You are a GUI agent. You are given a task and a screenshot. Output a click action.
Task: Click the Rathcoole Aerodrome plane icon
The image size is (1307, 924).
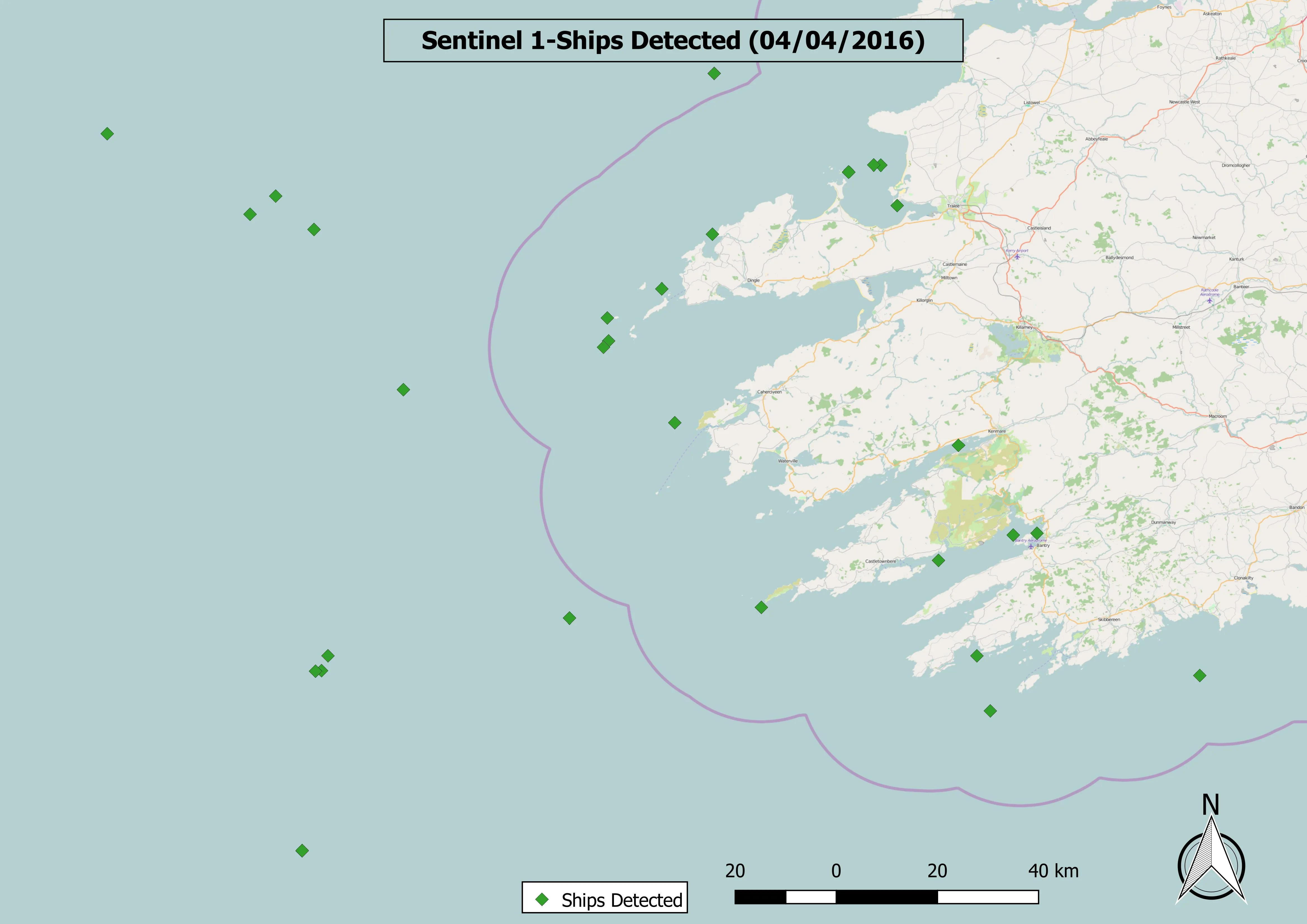point(1210,300)
